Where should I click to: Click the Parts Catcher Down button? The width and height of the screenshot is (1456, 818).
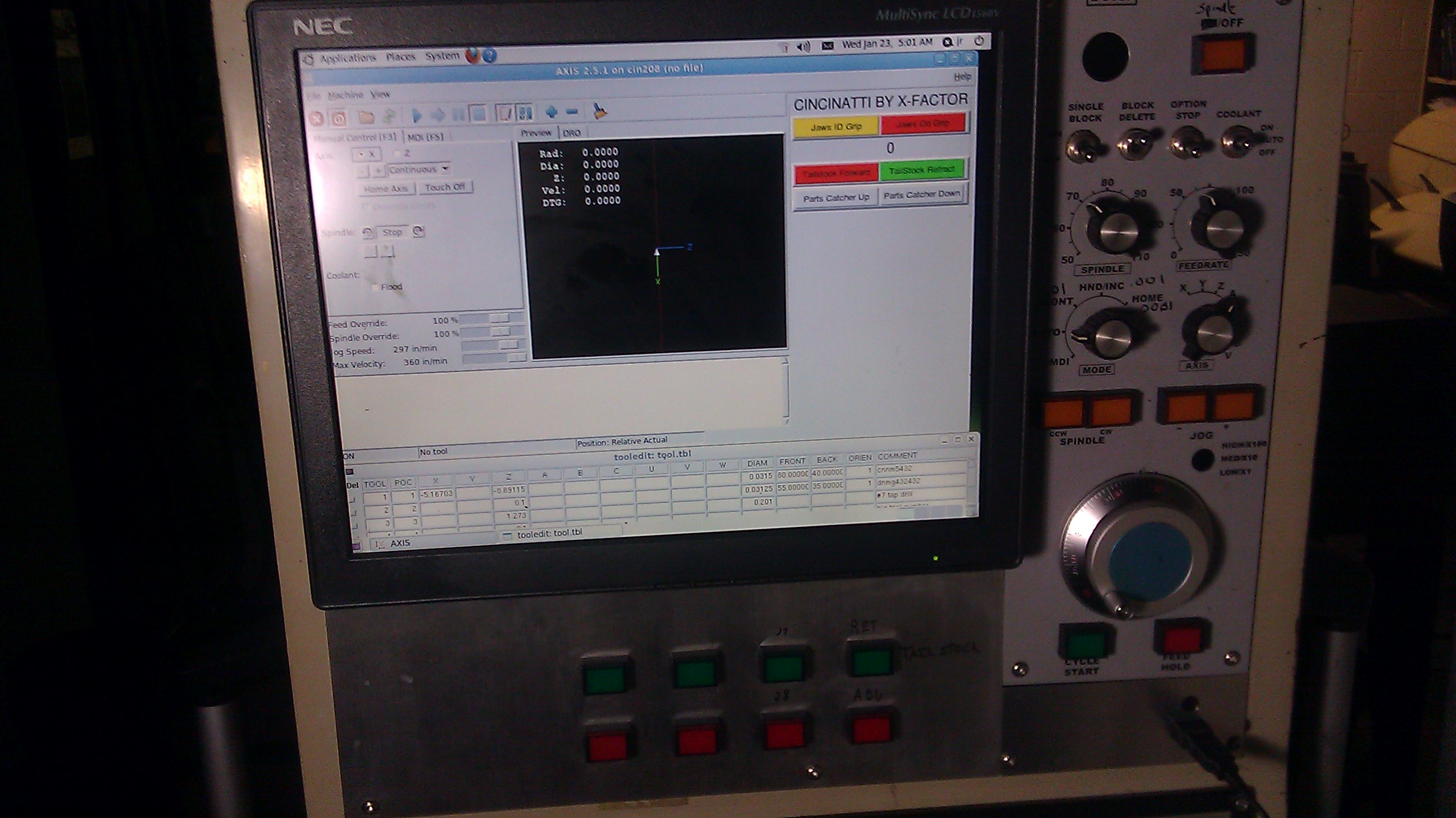[922, 194]
